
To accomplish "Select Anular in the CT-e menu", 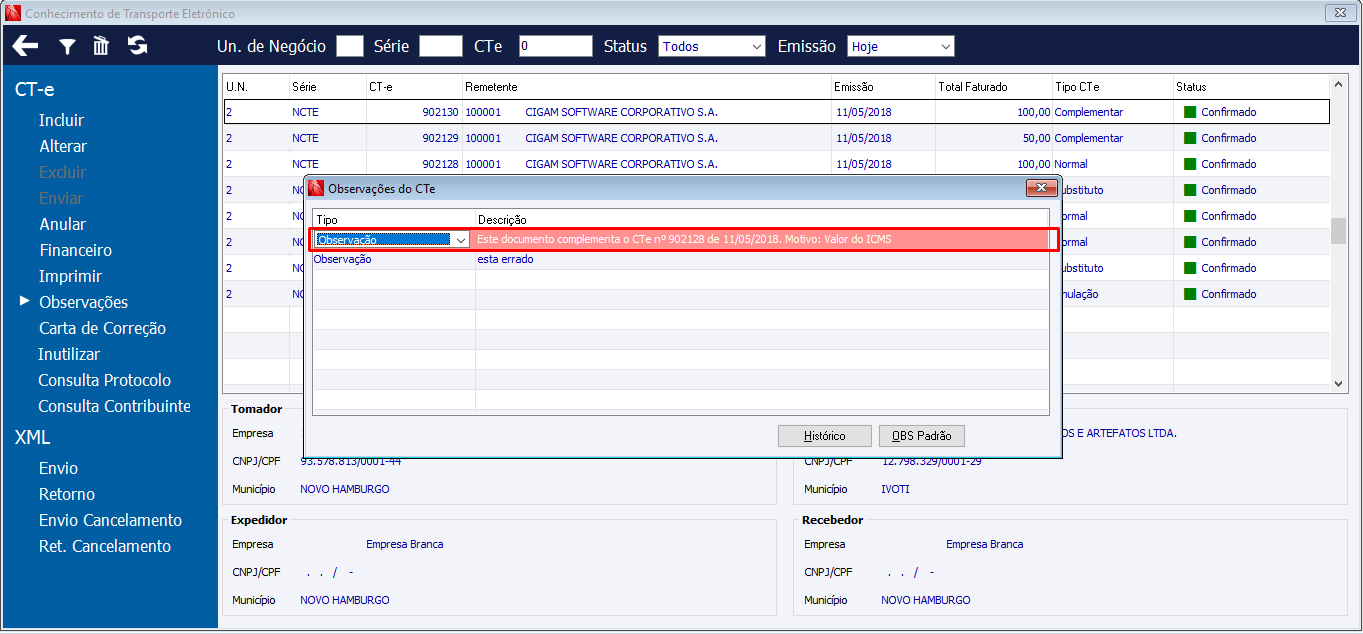I will tap(62, 224).
